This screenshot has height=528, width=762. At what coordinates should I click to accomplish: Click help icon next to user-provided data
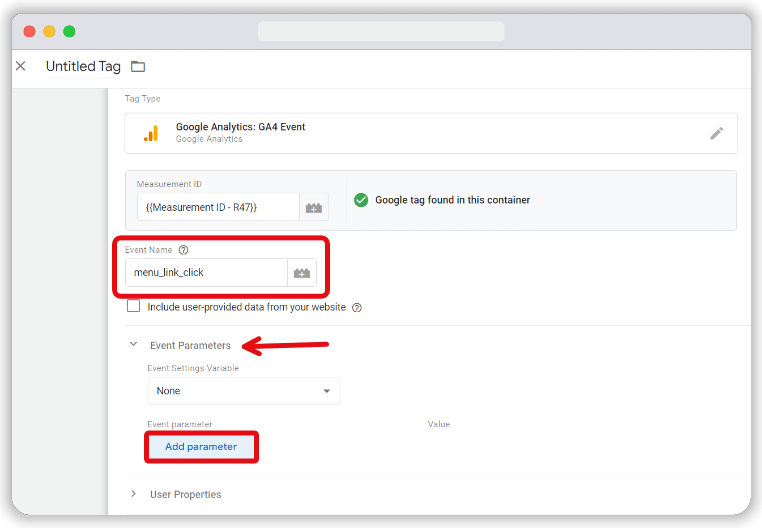tap(357, 307)
